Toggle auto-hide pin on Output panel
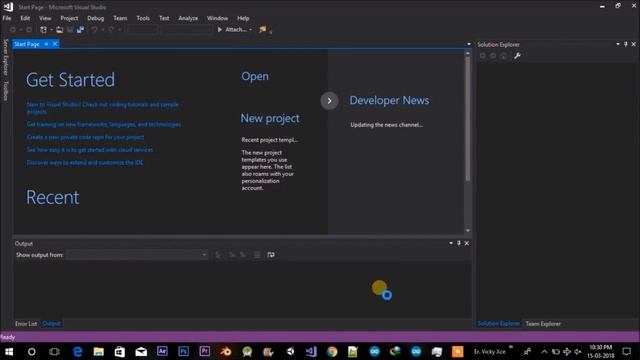Viewport: 640px width, 360px height. [459, 243]
